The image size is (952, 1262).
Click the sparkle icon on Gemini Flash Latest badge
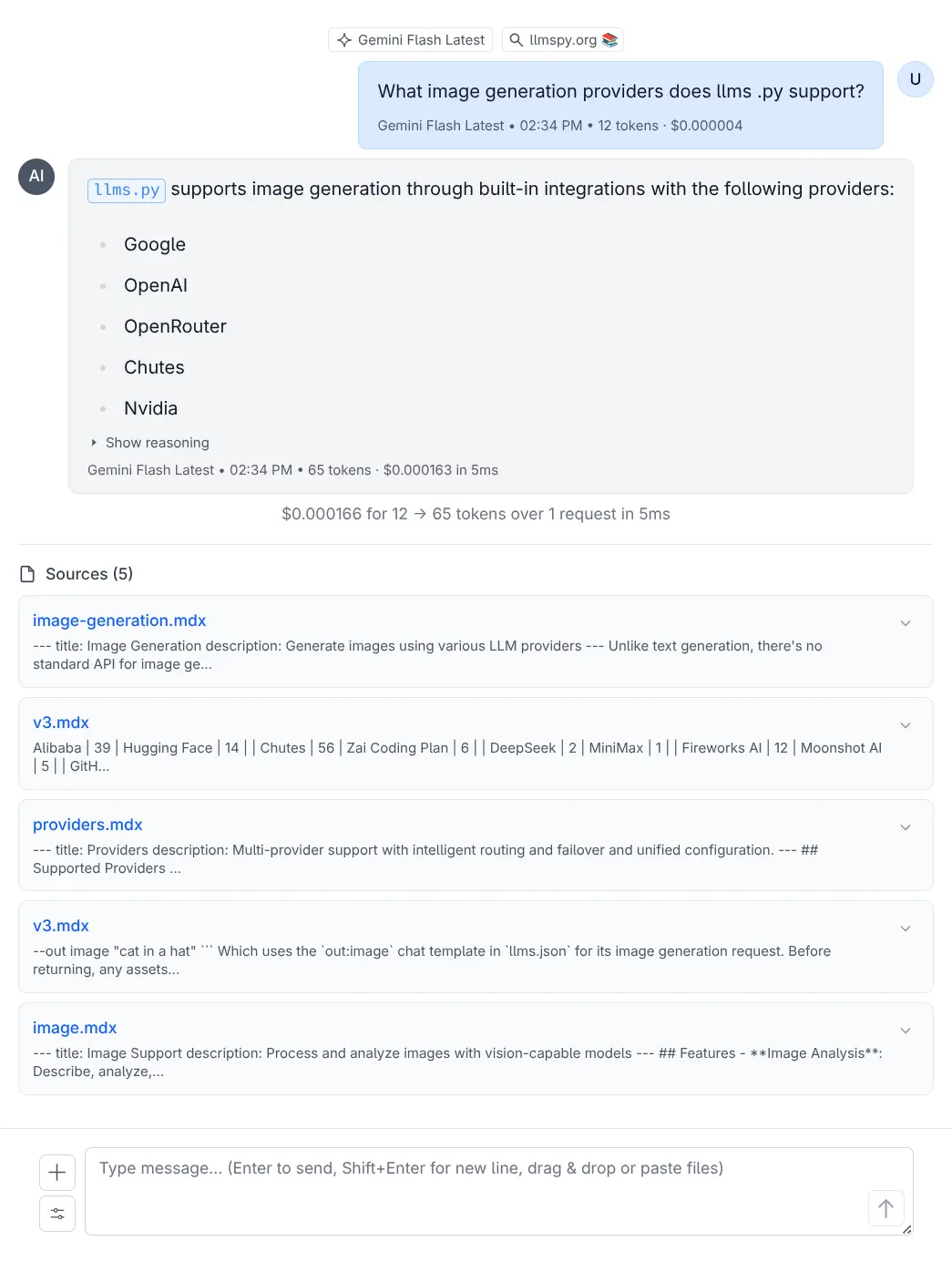pyautogui.click(x=344, y=39)
